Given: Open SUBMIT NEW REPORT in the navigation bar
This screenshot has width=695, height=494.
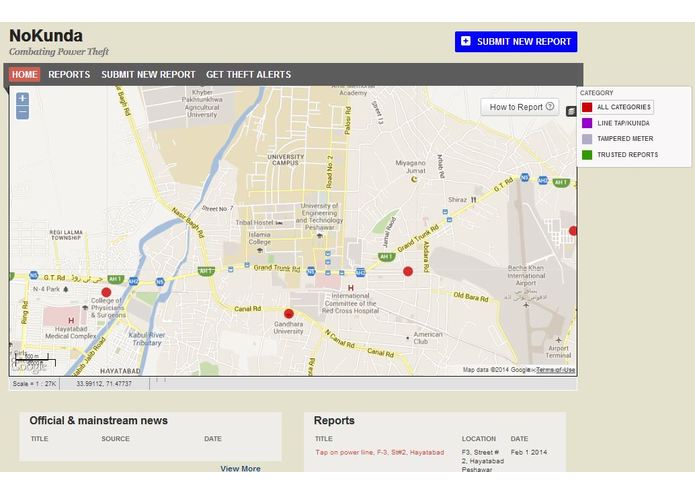Looking at the screenshot, I should tap(148, 74).
